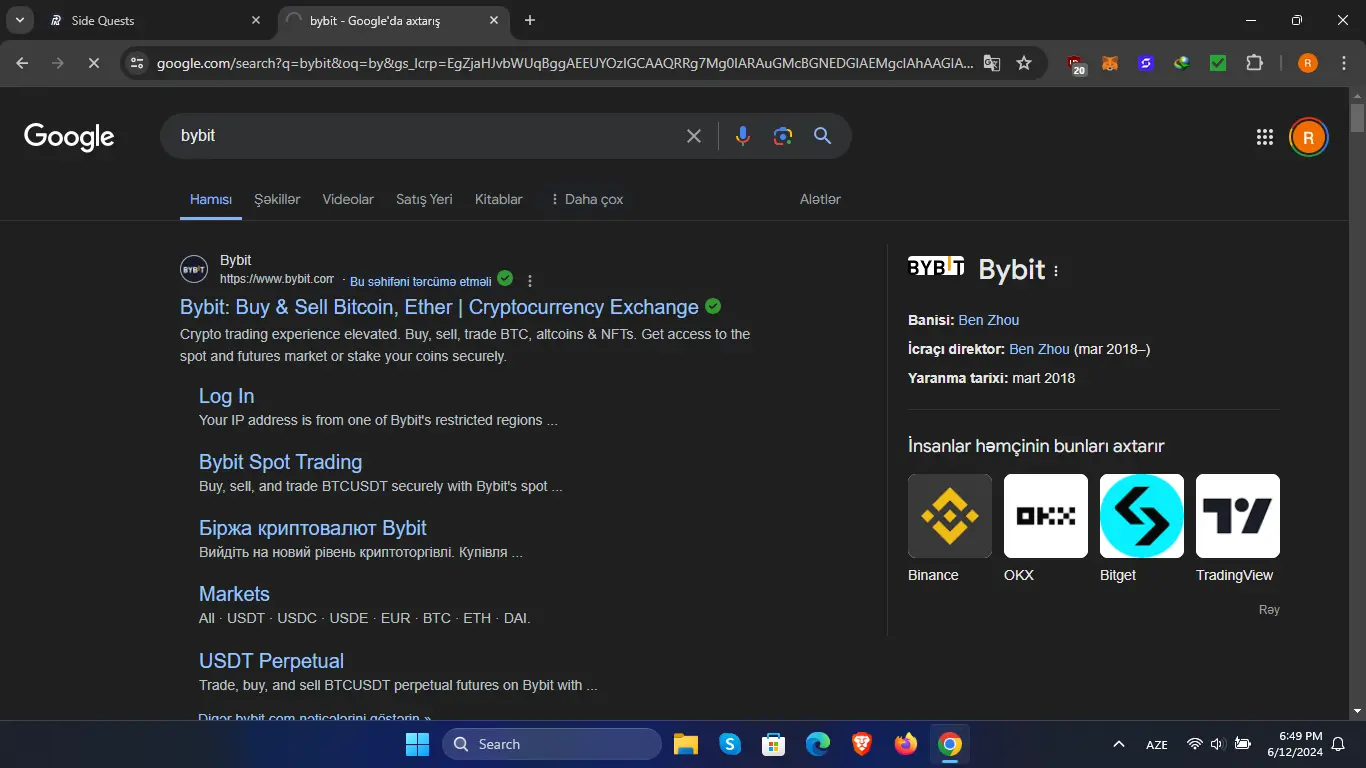Screen dimensions: 1366x768
Task: Click the page vertical scrollbar thumb
Action: point(1357,118)
